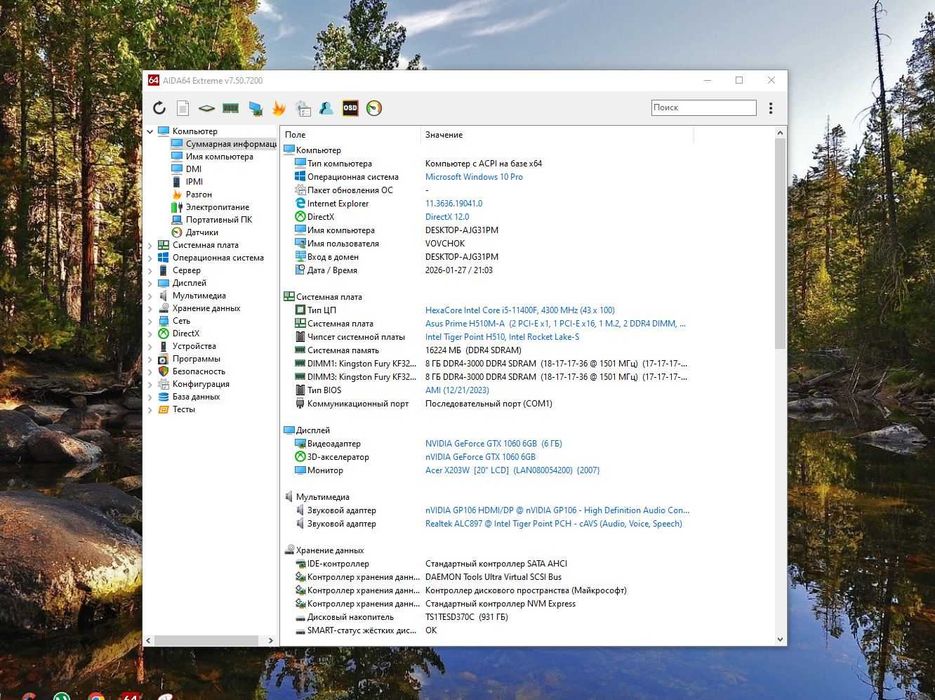Click the Электропитание plug icon in tree
The height and width of the screenshot is (700, 935).
point(177,207)
